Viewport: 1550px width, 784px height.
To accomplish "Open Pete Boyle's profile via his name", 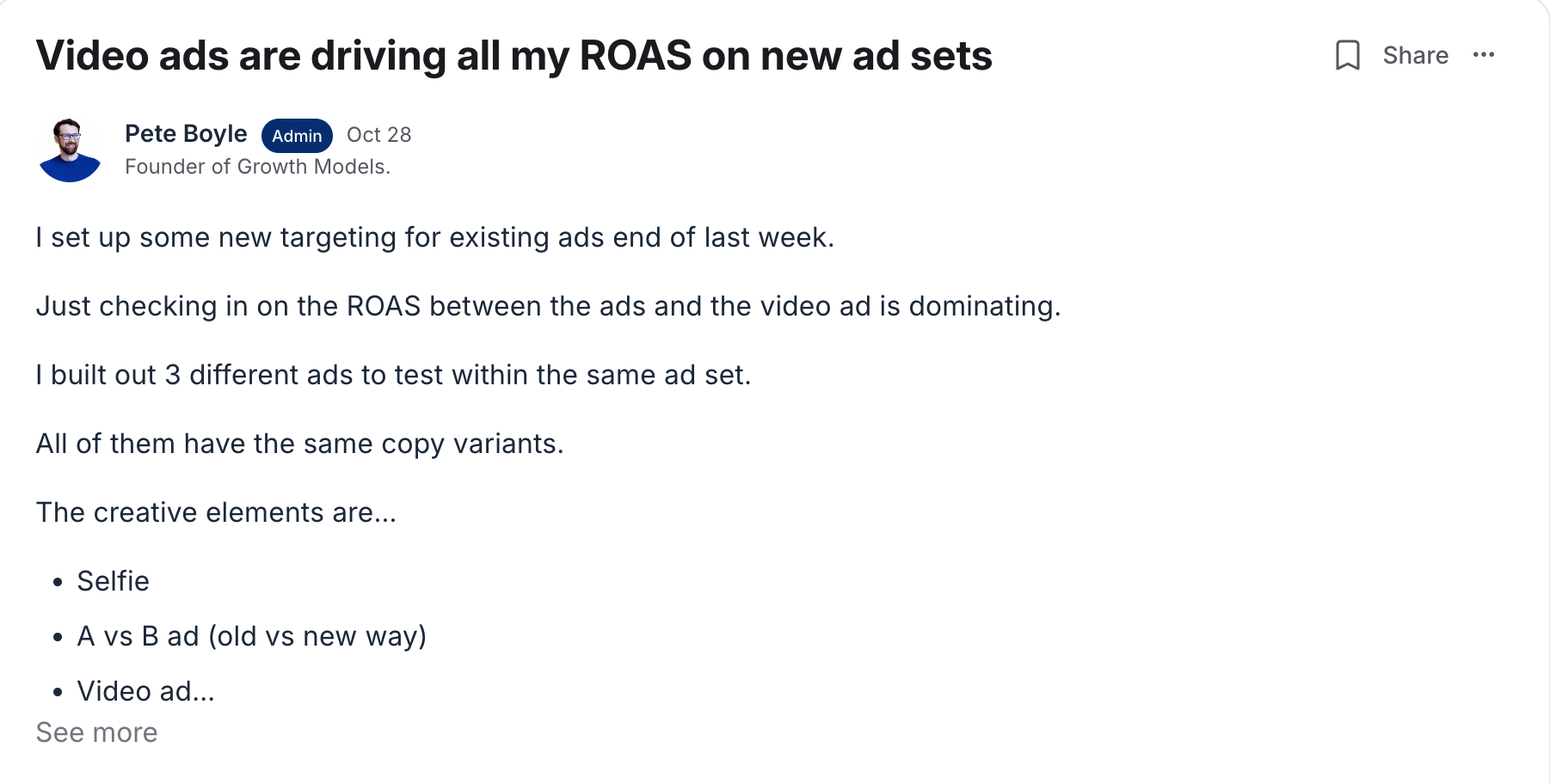I will coord(186,134).
